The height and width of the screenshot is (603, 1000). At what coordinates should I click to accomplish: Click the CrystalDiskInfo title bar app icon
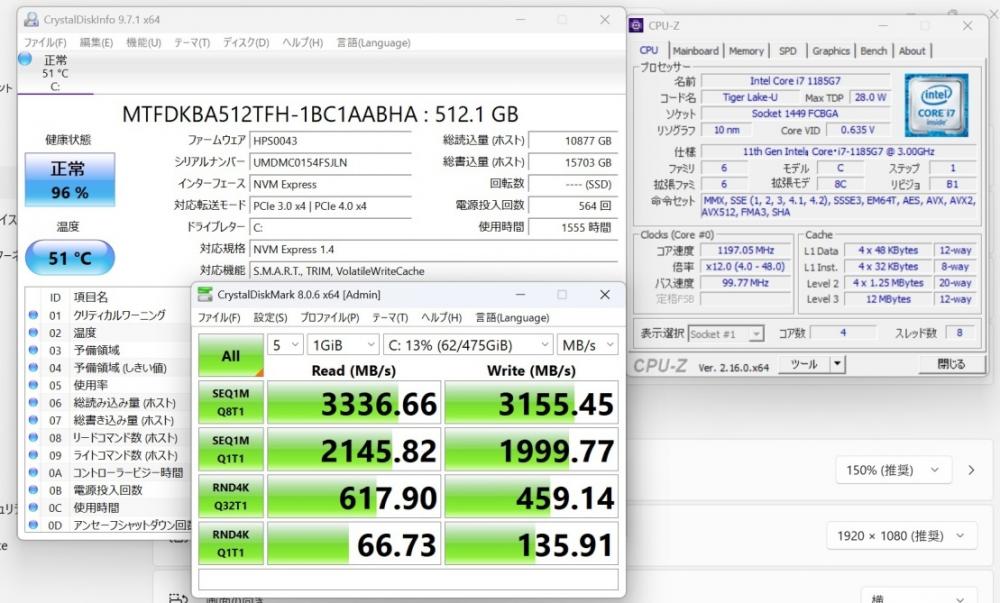31,19
